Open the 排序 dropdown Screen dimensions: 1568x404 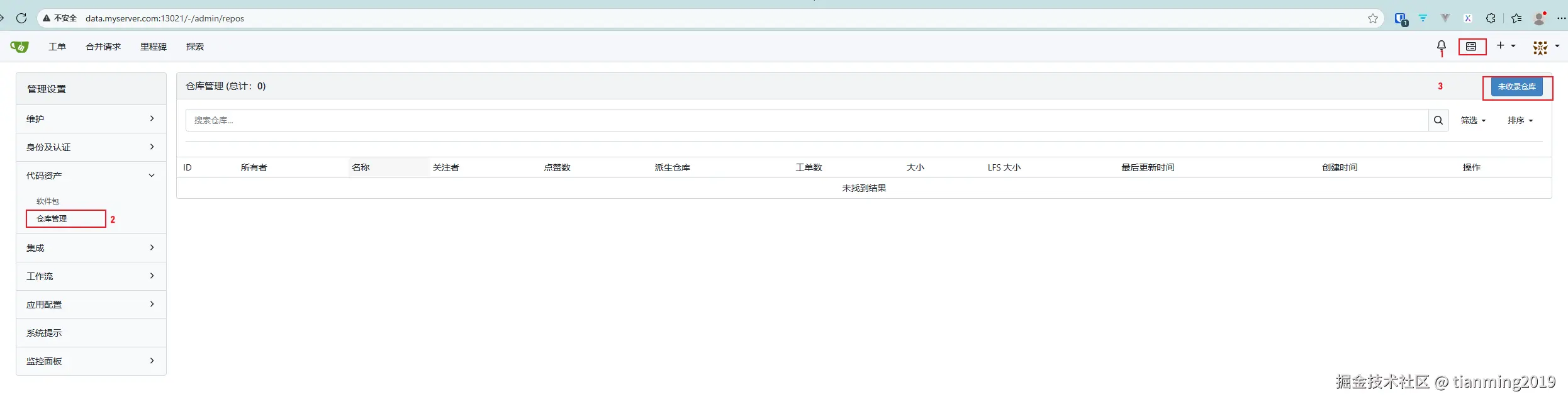[1520, 120]
